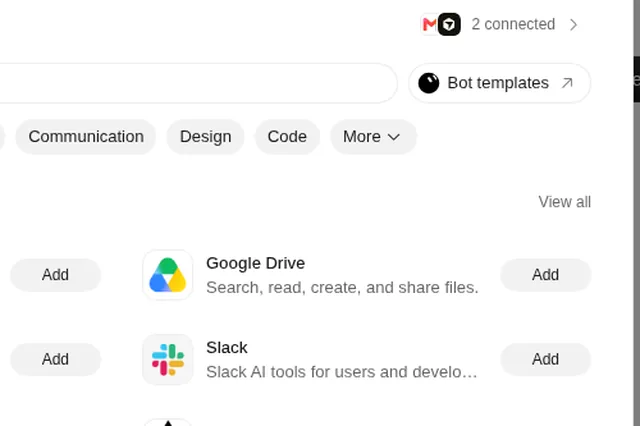The image size is (640, 426).
Task: Click 'Search, read, create, and share files.' description
Action: pos(342,288)
